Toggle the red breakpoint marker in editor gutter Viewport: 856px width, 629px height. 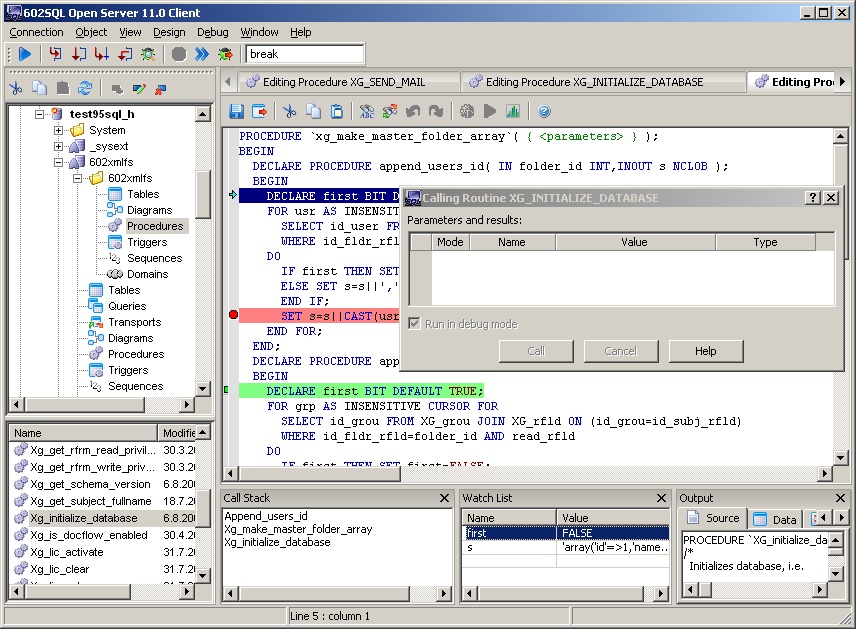[x=233, y=315]
